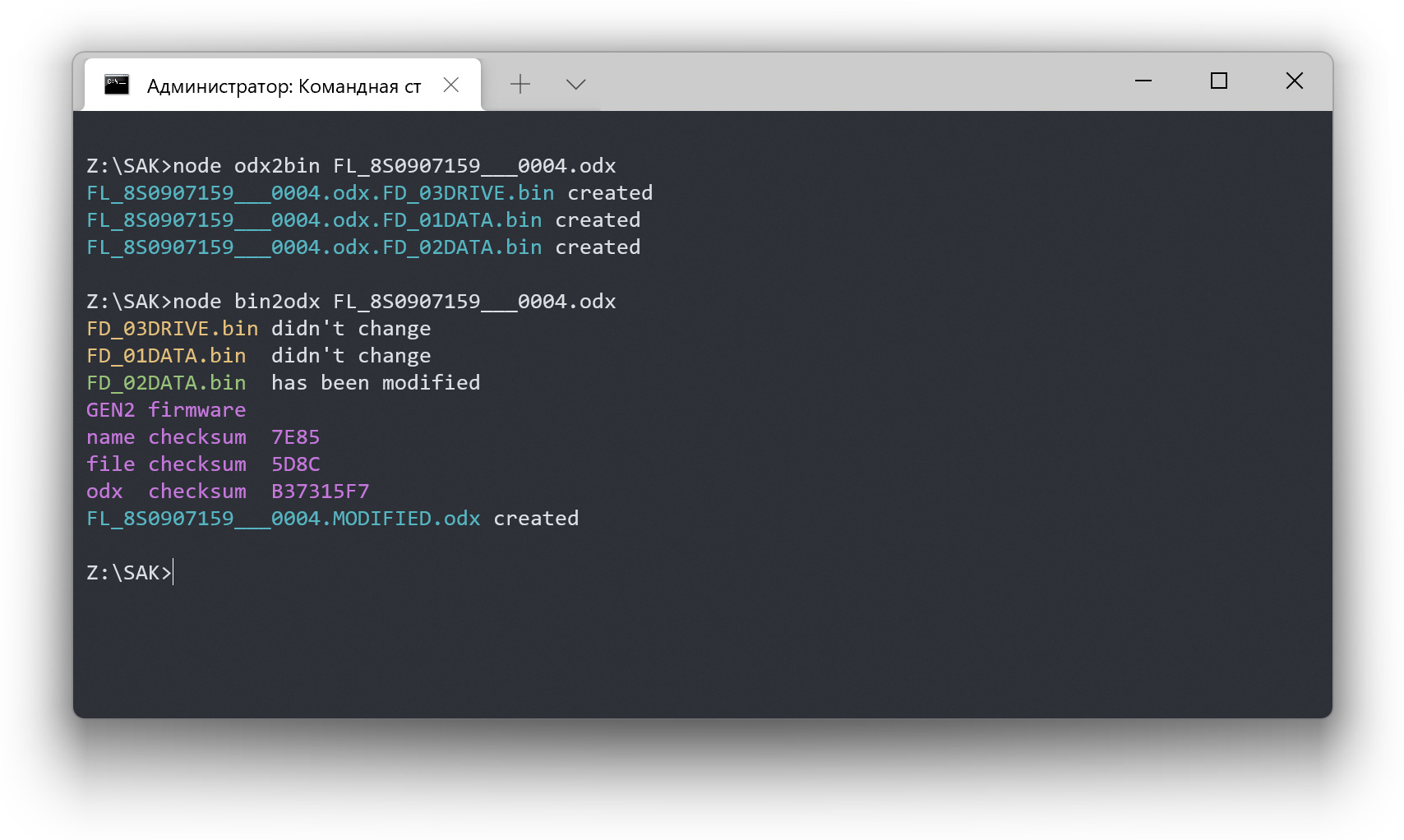Click the green FD_02DATA.bin text
The width and height of the screenshot is (1404, 840).
tap(166, 383)
